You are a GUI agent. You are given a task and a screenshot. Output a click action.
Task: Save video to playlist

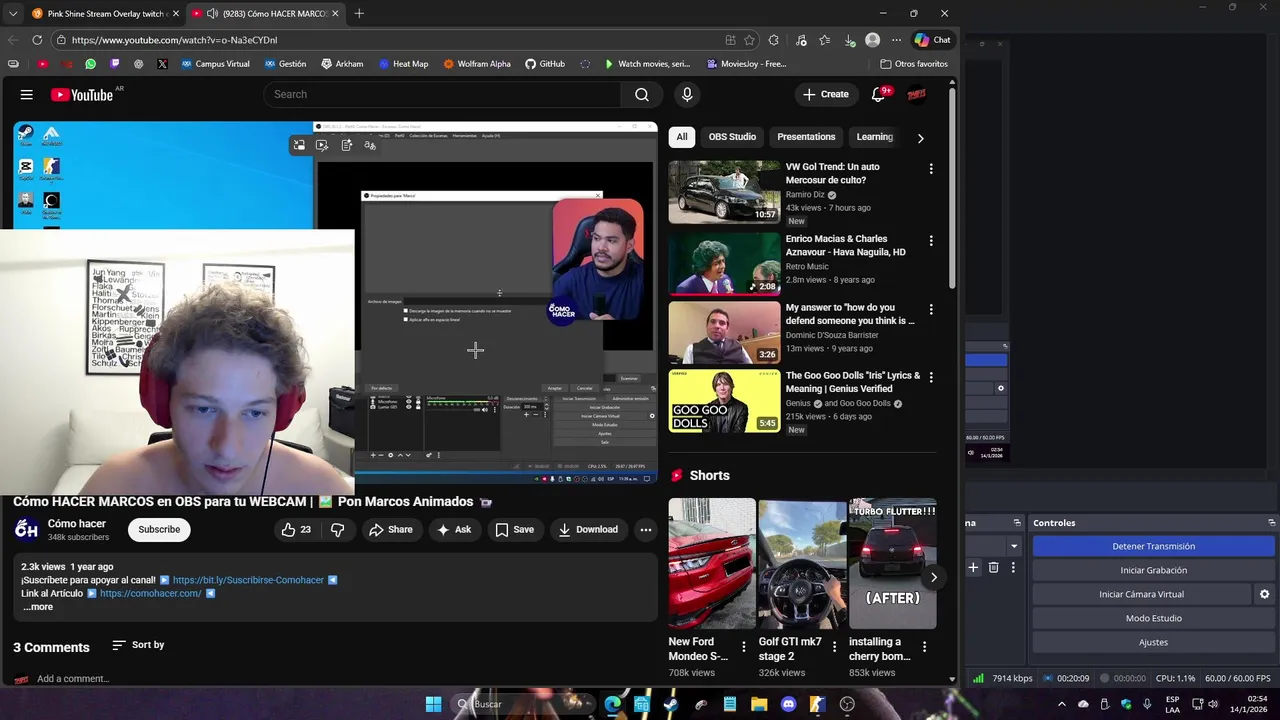(514, 530)
